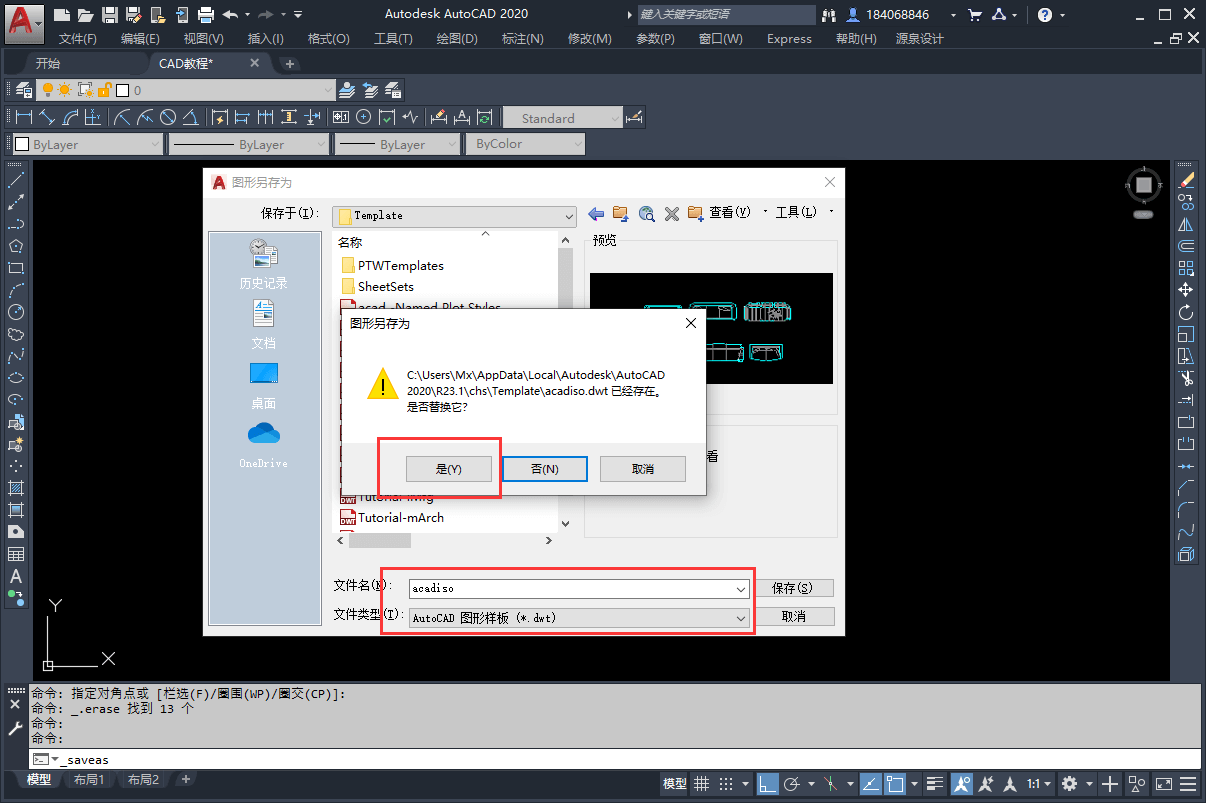The width and height of the screenshot is (1206, 803).
Task: Click 是(Y) to replace the file
Action: 449,469
